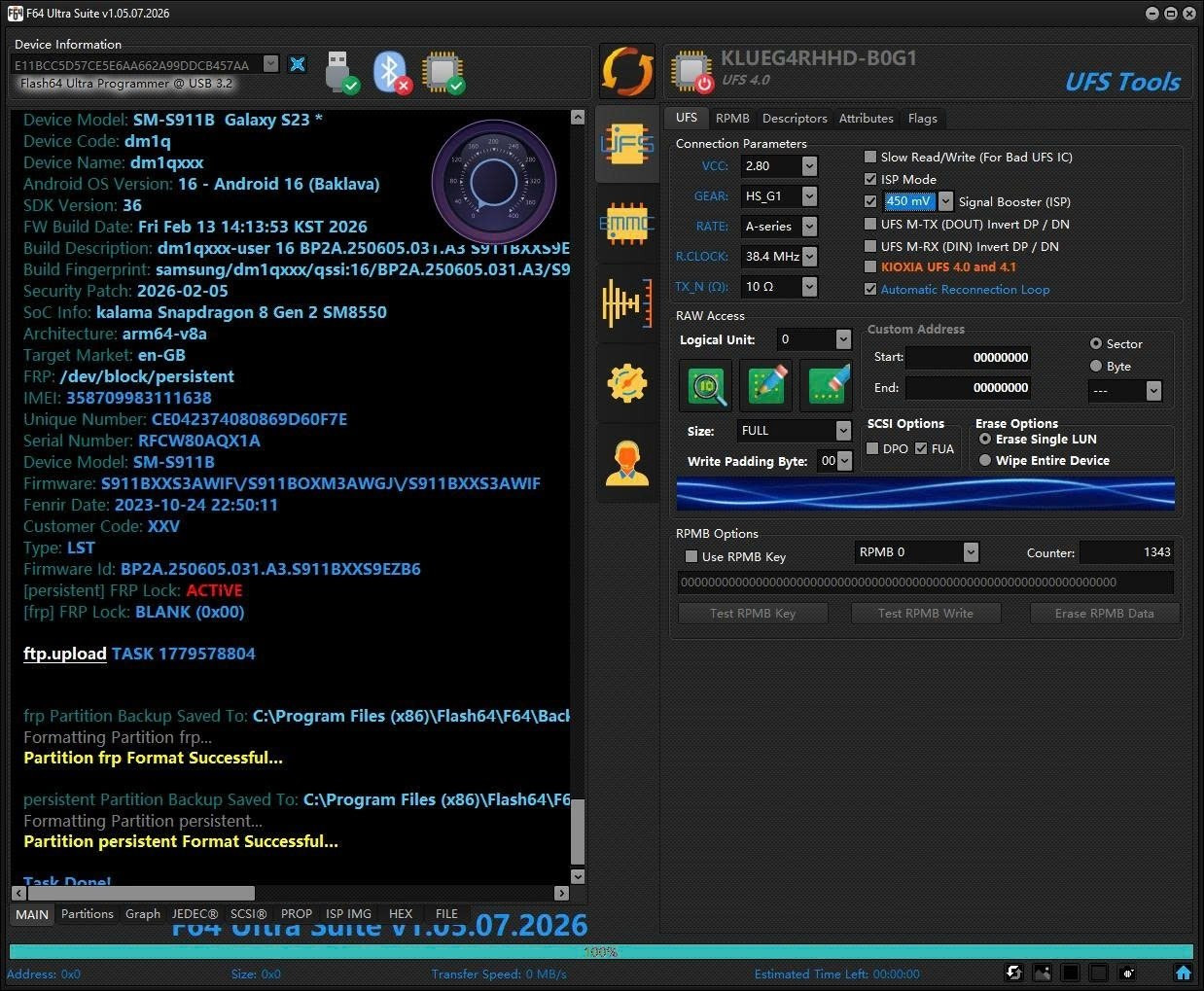The height and width of the screenshot is (991, 1204).
Task: Click the Erase RPMB Data button
Action: pyautogui.click(x=1104, y=613)
